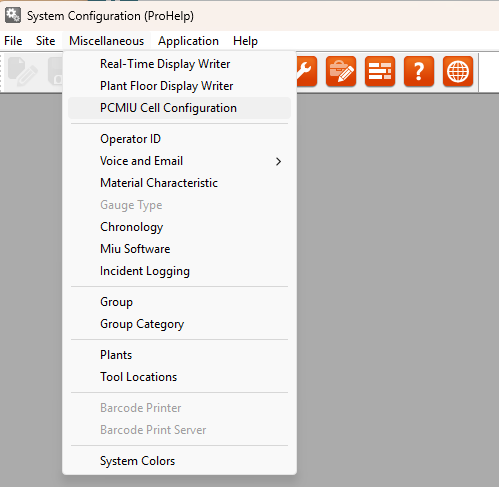The height and width of the screenshot is (487, 499).
Task: Click the greyed document edit toolbar icon
Action: (x=22, y=71)
